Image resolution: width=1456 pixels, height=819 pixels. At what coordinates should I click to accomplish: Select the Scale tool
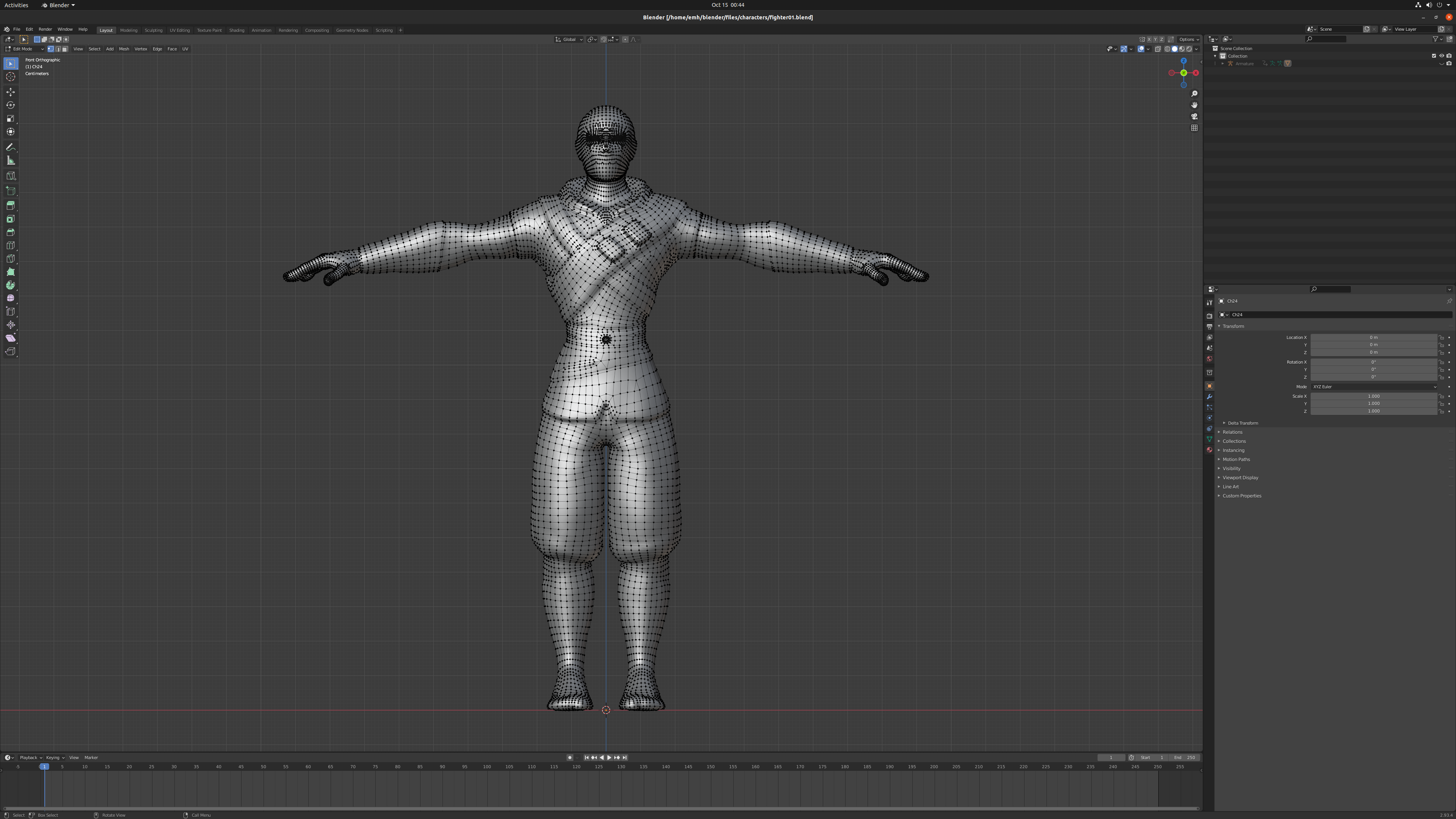point(11,119)
